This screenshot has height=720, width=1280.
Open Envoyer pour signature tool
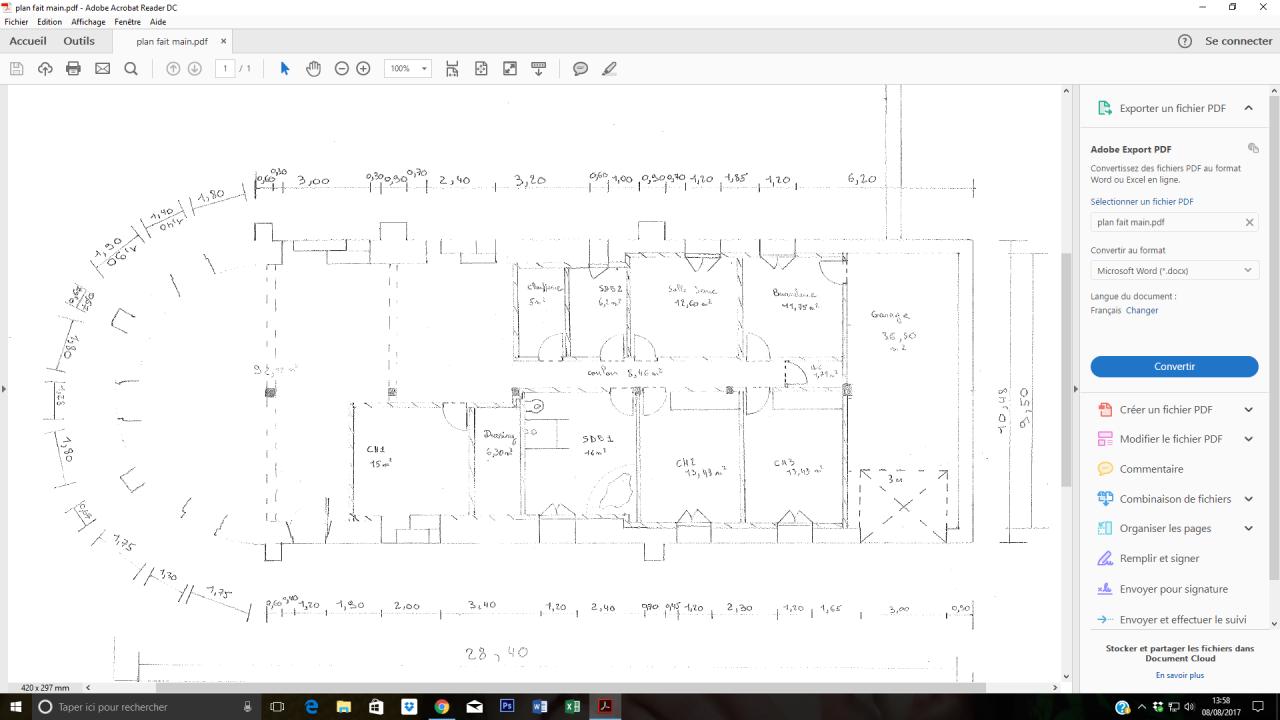coord(1174,589)
